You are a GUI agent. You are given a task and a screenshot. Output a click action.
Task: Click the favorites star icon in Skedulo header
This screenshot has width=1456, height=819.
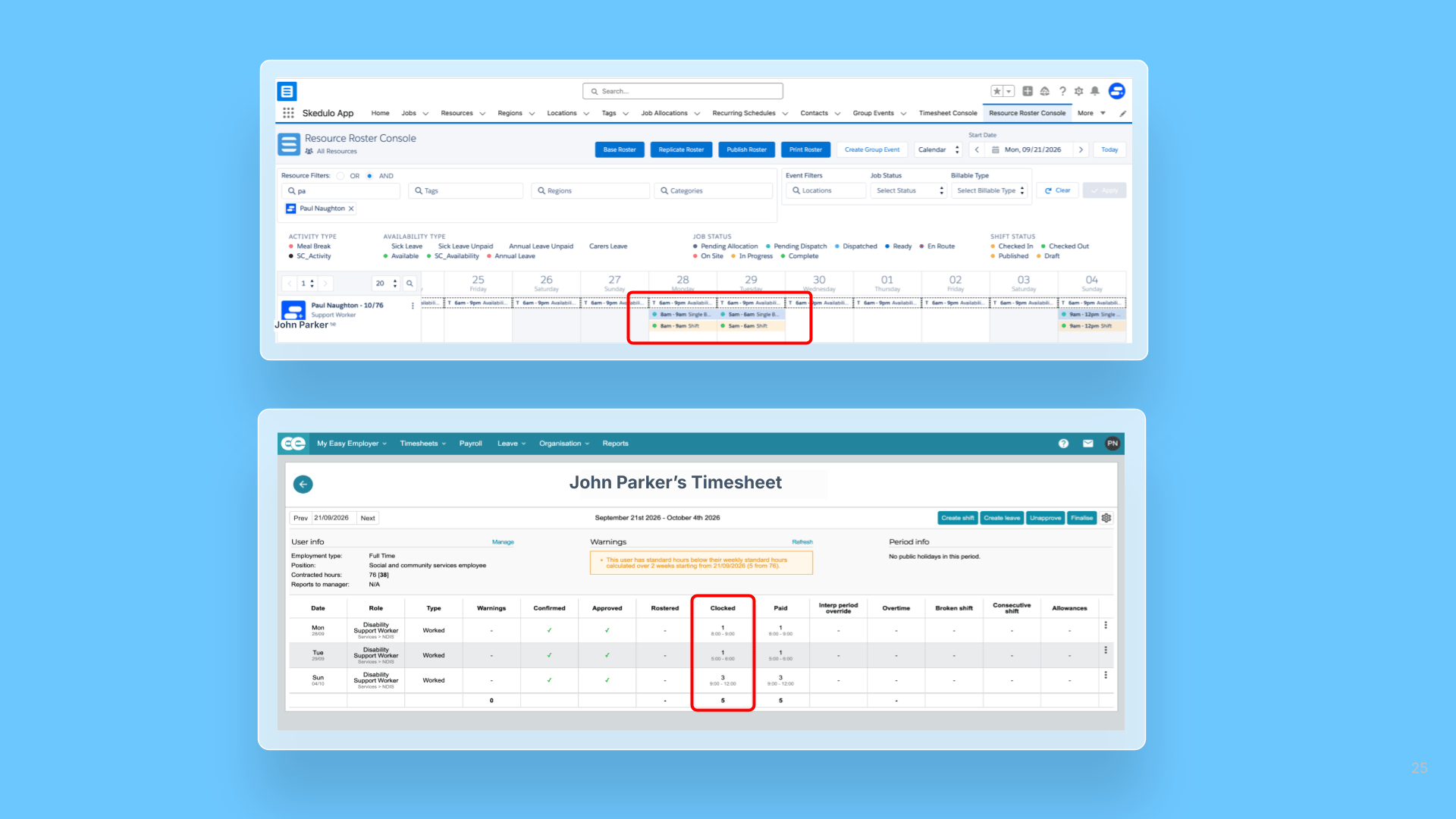pyautogui.click(x=997, y=91)
